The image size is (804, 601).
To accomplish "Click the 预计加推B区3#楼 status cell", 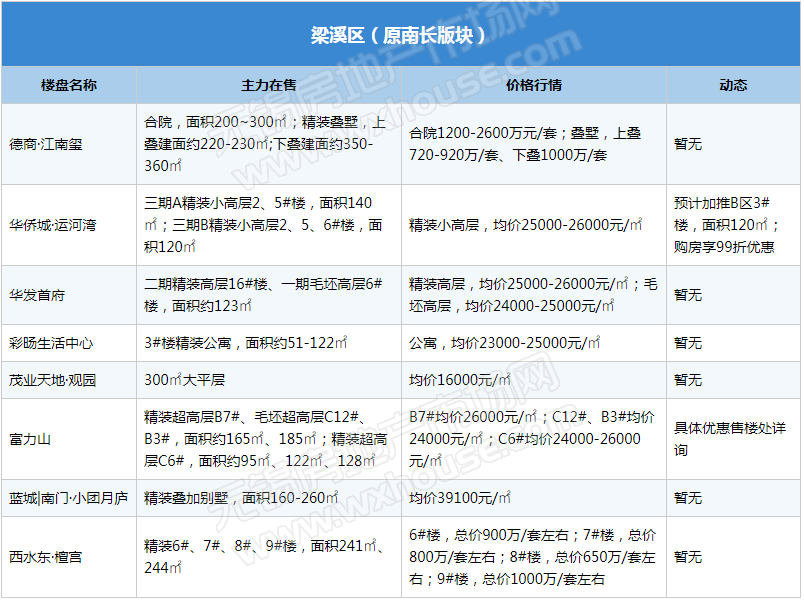I will (730, 225).
